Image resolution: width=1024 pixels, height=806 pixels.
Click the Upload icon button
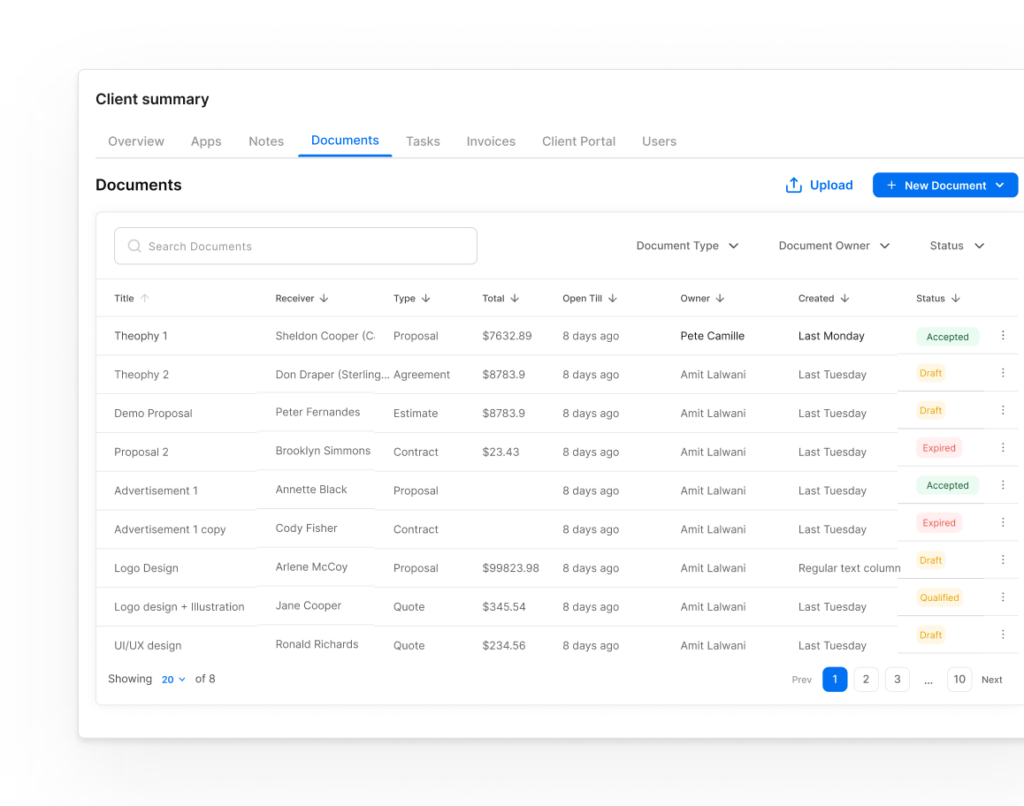[x=794, y=185]
